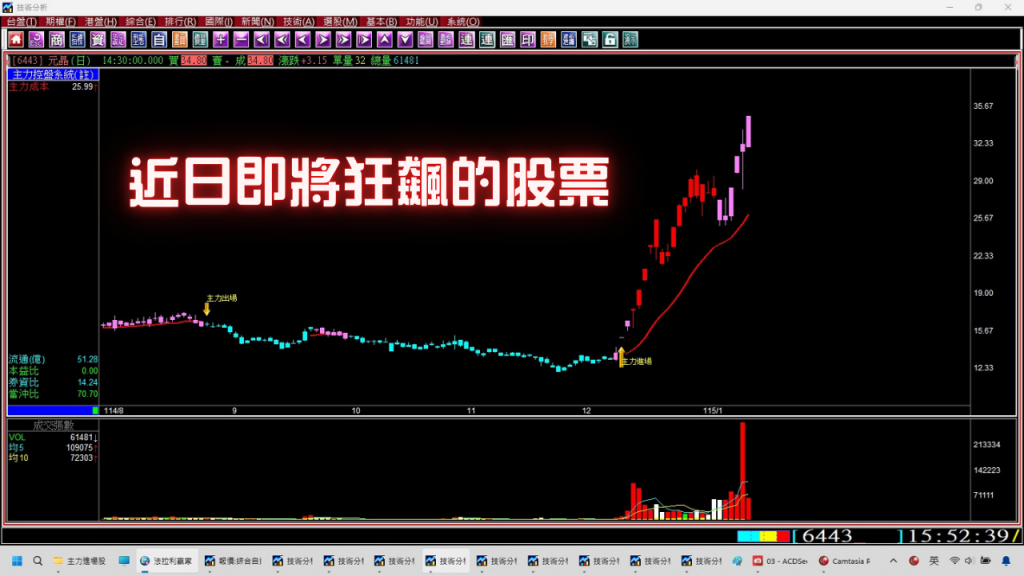Image resolution: width=1024 pixels, height=576 pixels.
Task: Click the plus zoom-in toolbar icon
Action: (x=222, y=40)
